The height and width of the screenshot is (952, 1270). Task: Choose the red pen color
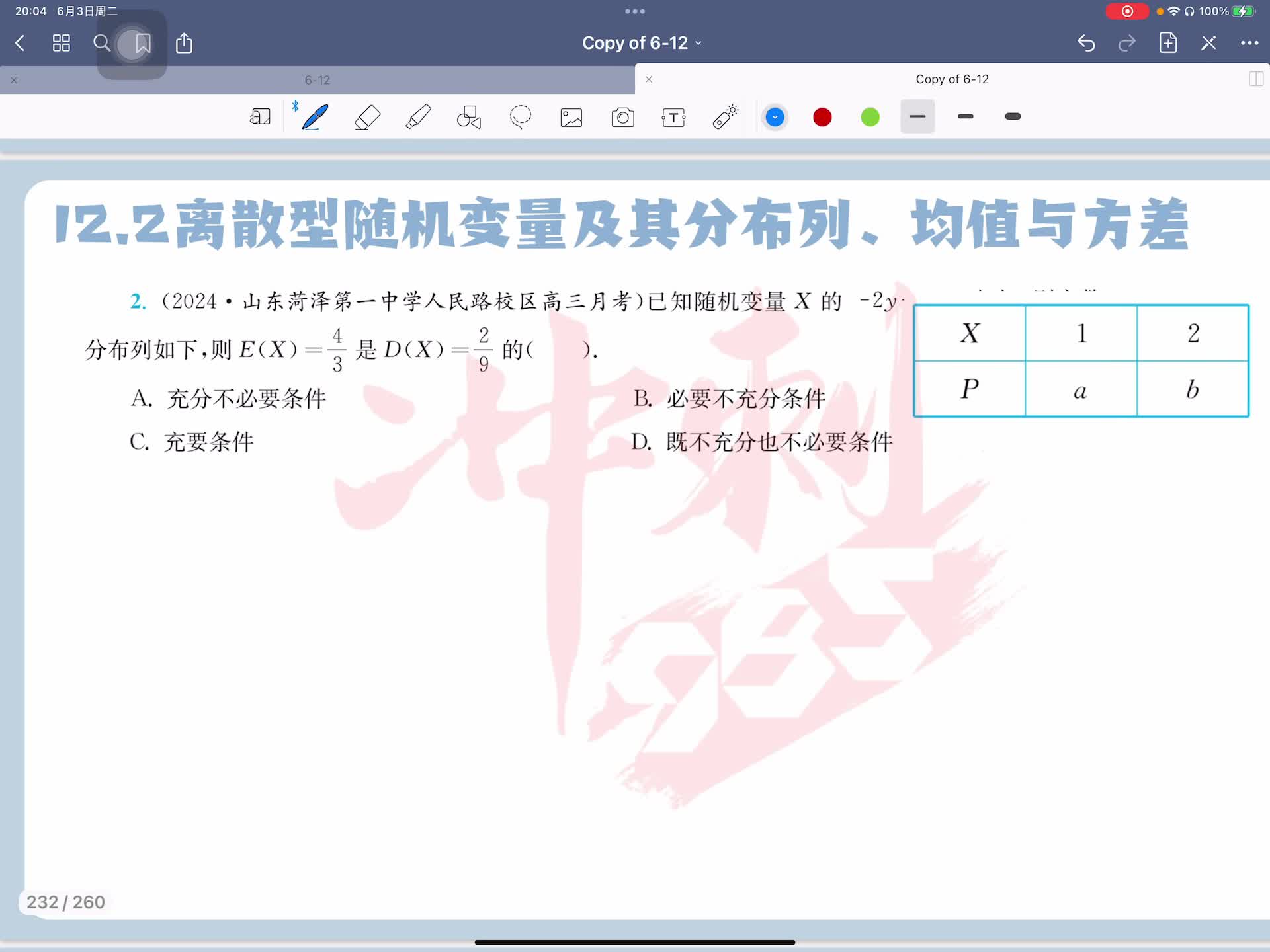(822, 117)
